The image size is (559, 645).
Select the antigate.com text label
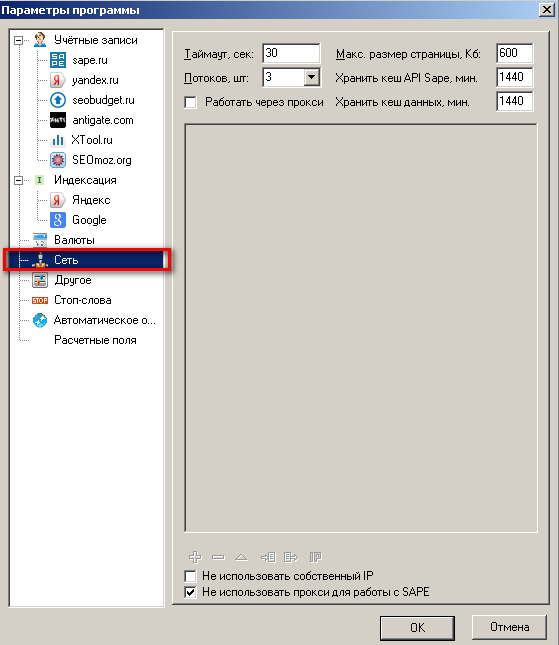pos(103,120)
